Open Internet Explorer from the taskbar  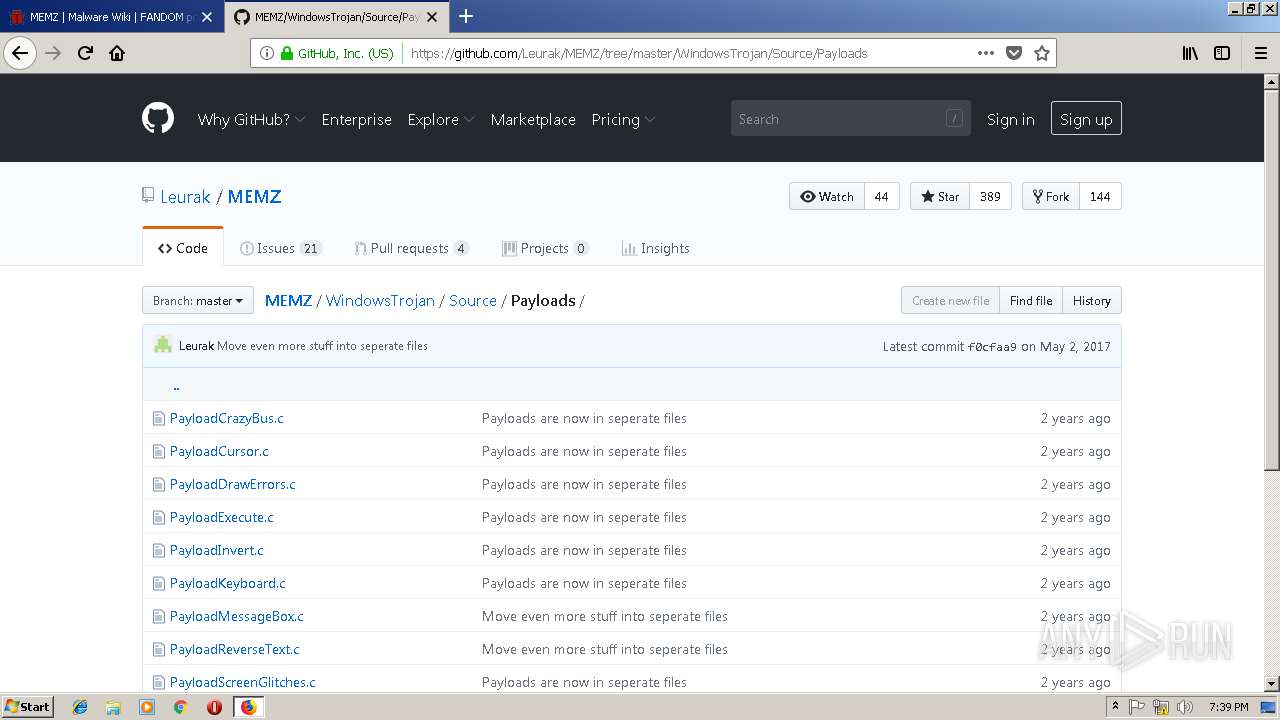(x=80, y=707)
